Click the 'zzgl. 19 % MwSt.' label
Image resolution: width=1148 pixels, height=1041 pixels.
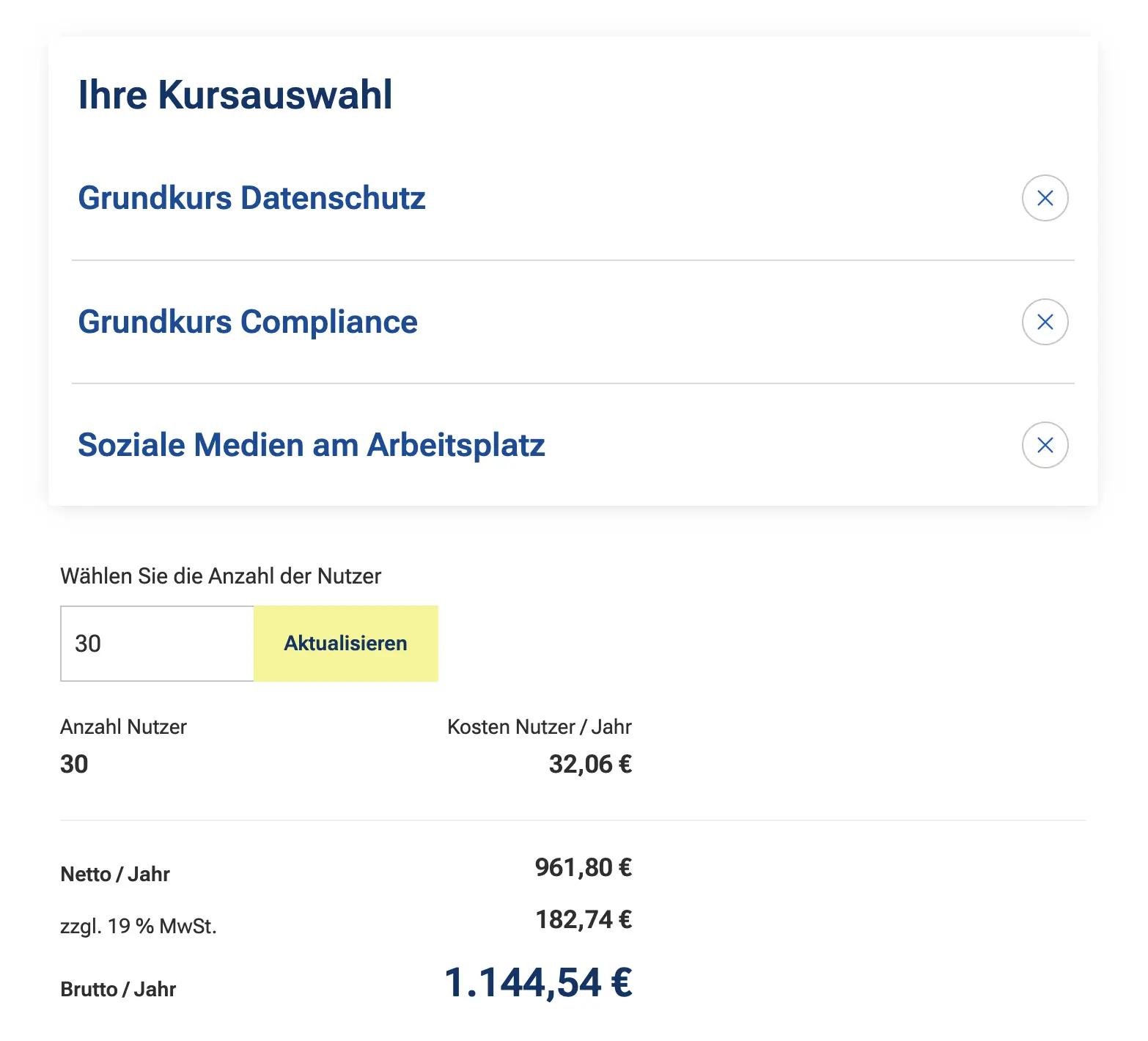[139, 926]
